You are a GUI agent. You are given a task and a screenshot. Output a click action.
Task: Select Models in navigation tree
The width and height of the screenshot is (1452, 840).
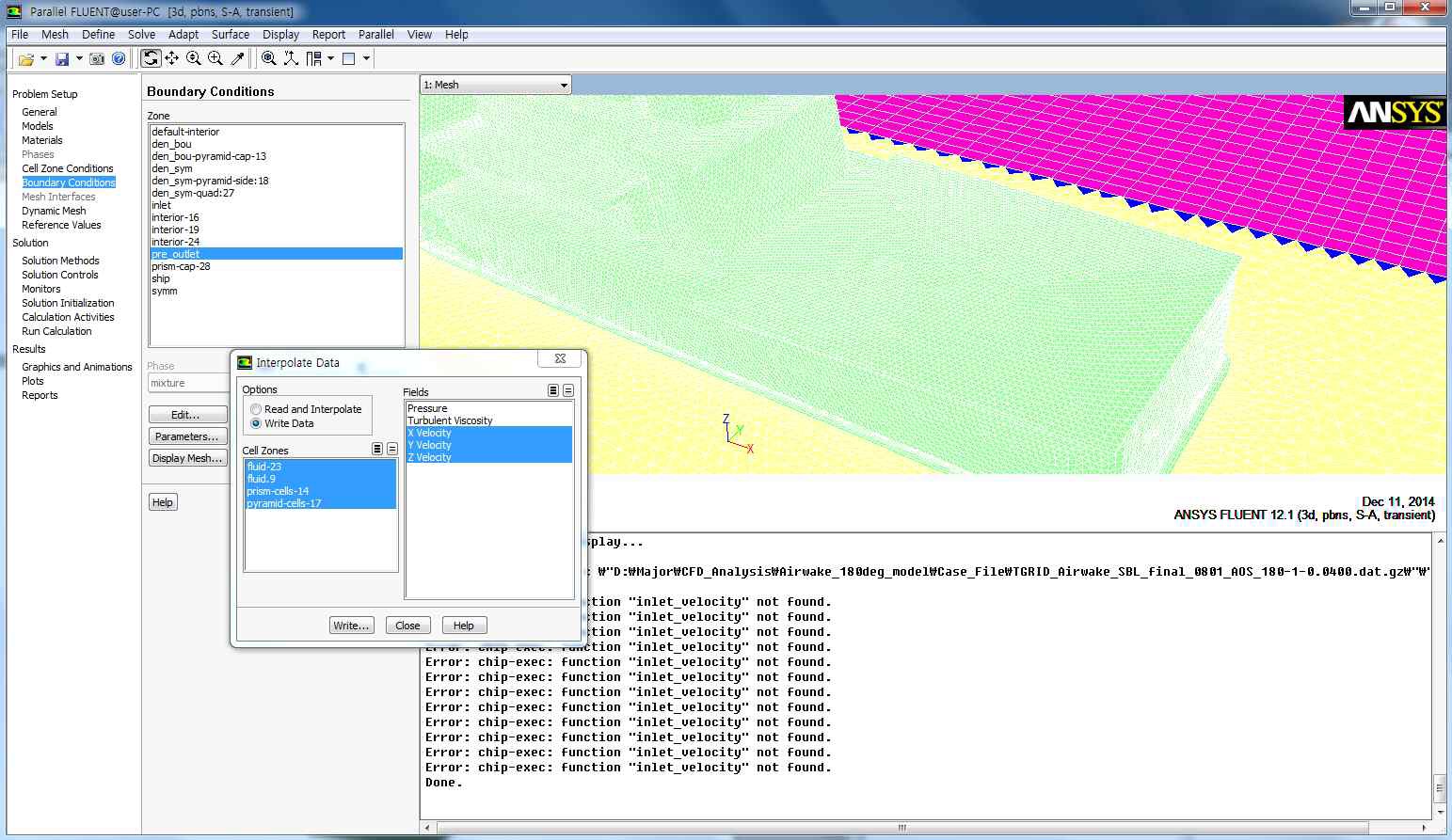click(38, 126)
